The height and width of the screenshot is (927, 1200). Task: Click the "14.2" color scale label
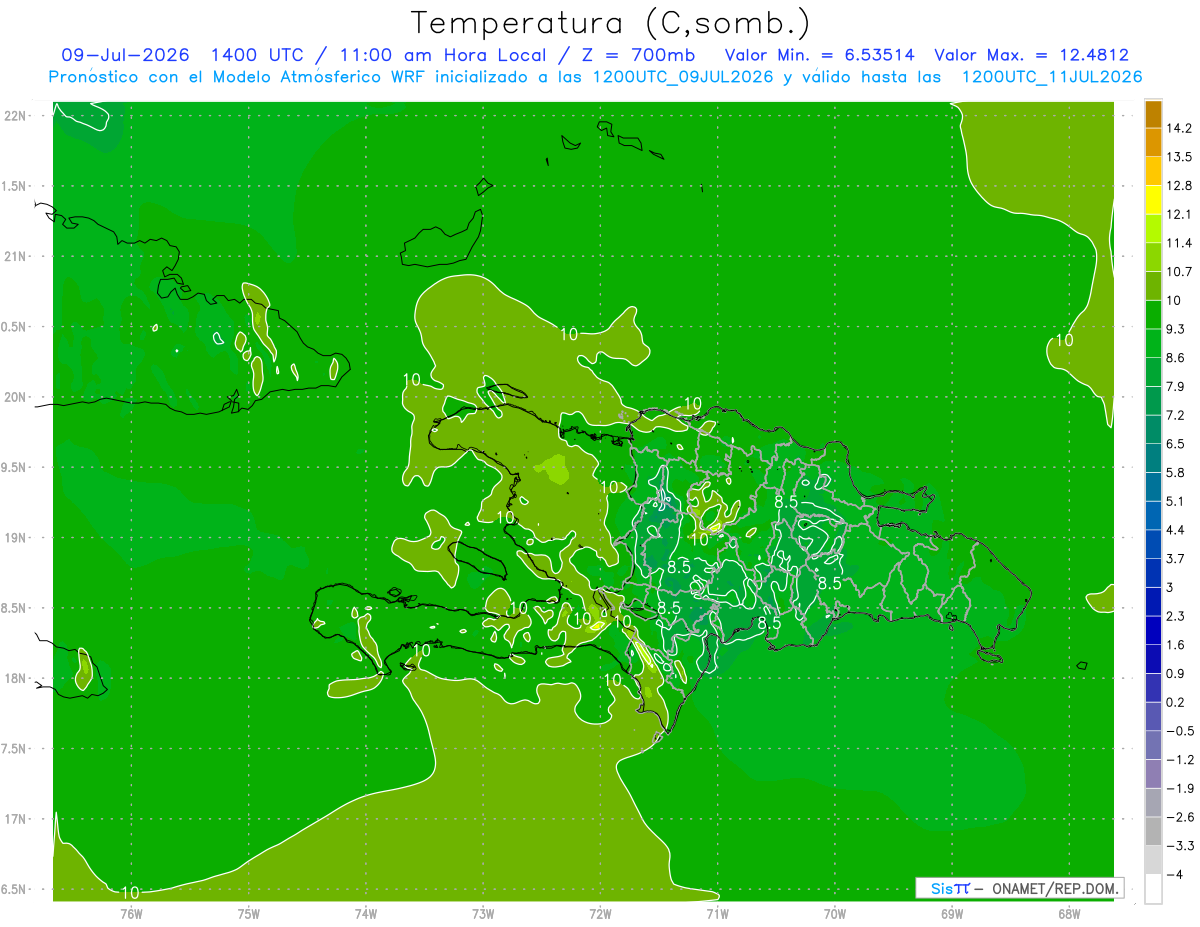(x=1179, y=128)
